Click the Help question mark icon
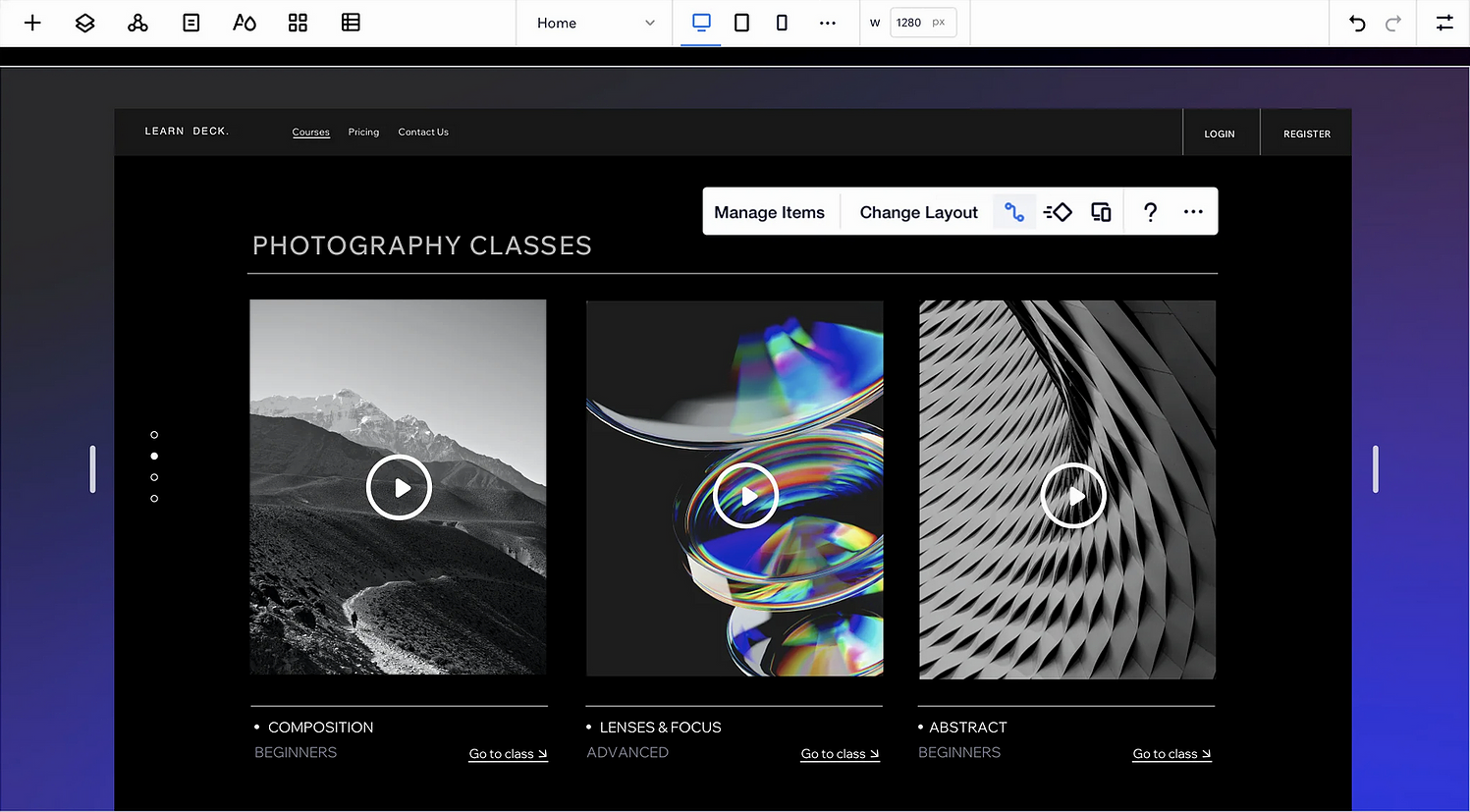Image resolution: width=1470 pixels, height=812 pixels. coord(1150,212)
